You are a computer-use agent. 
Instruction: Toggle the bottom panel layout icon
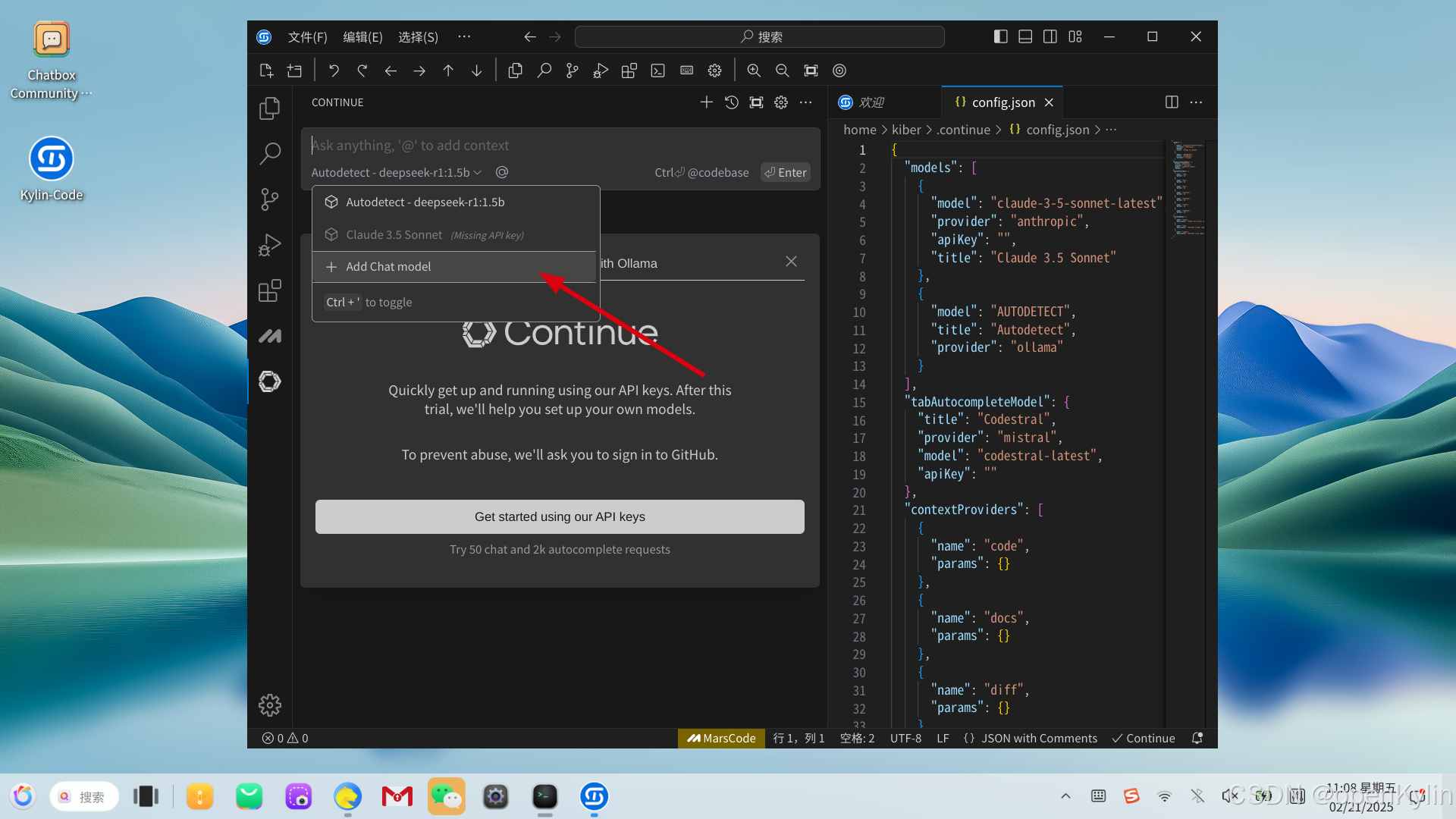(1025, 36)
